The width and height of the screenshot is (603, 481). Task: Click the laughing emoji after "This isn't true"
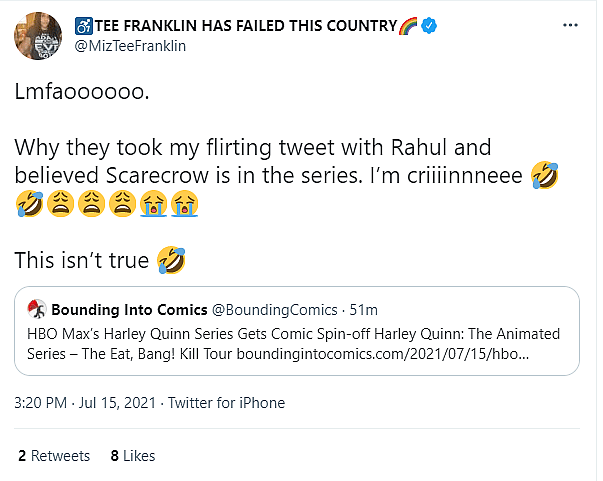[171, 261]
